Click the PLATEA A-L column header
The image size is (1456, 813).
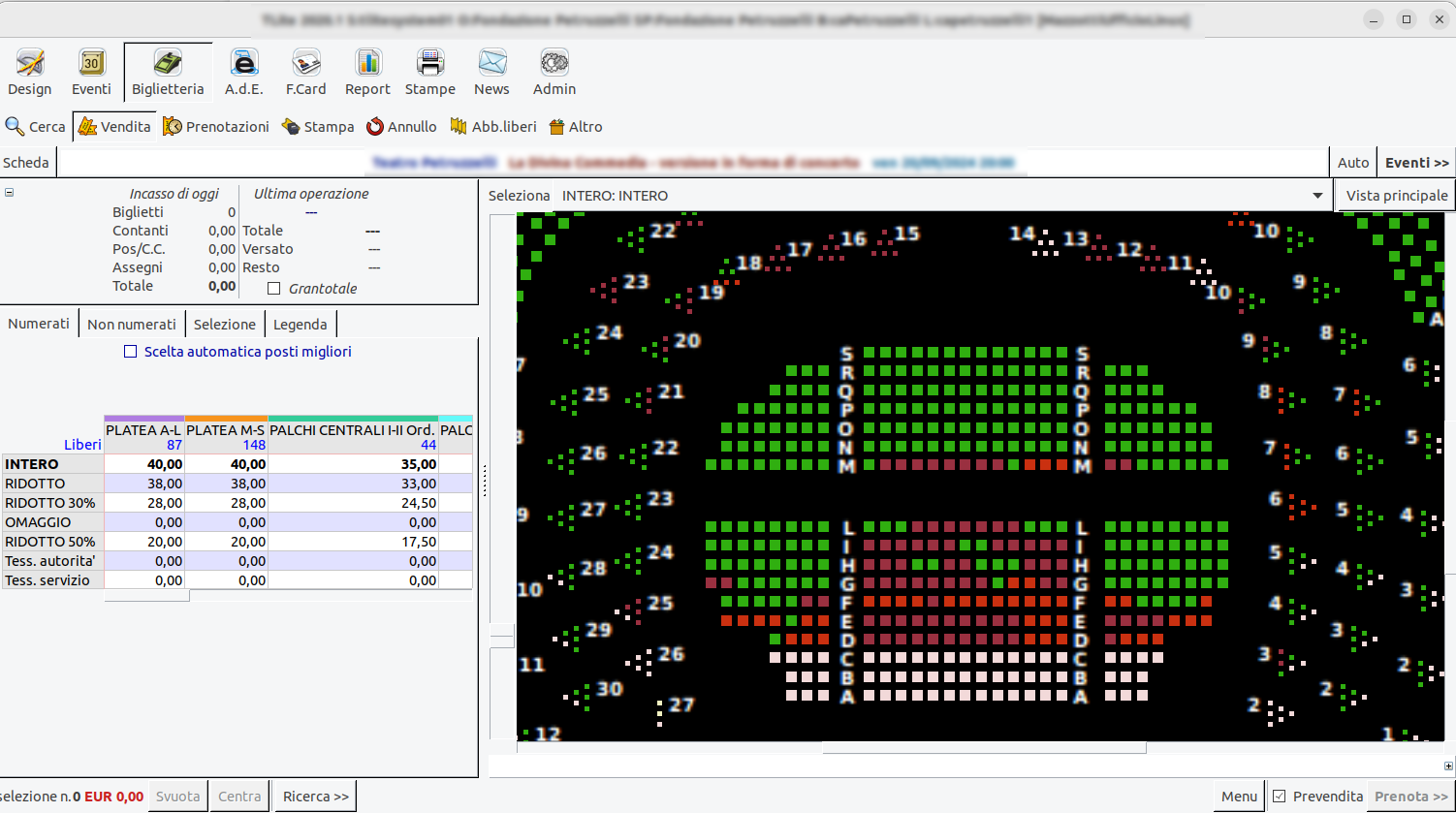point(143,437)
